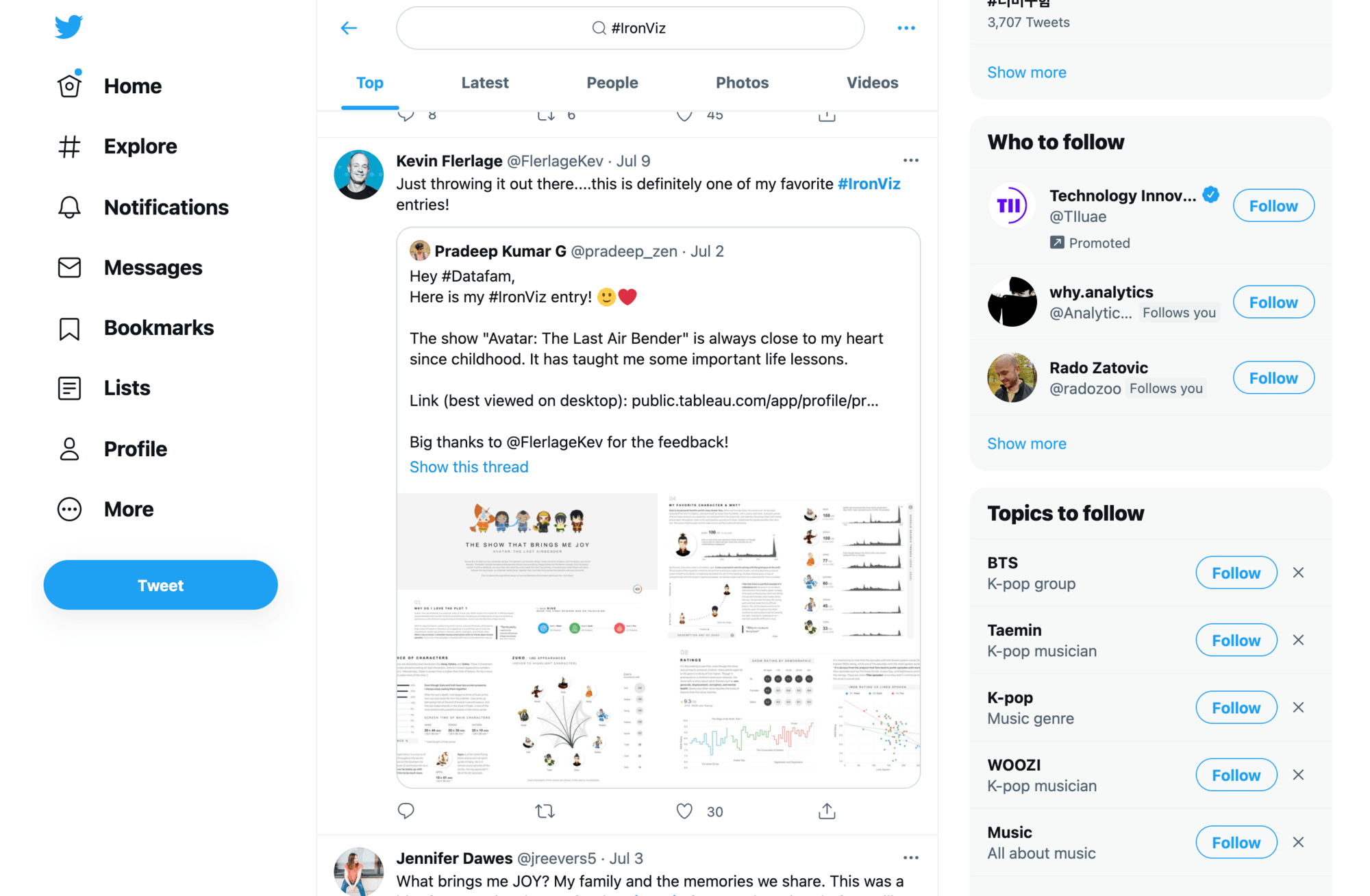Follow the BTS topic

(1236, 573)
